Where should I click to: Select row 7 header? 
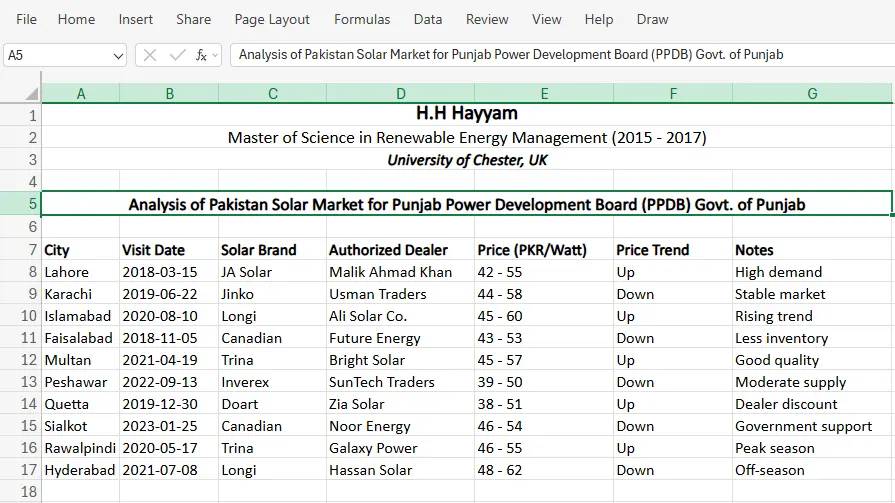(x=21, y=250)
